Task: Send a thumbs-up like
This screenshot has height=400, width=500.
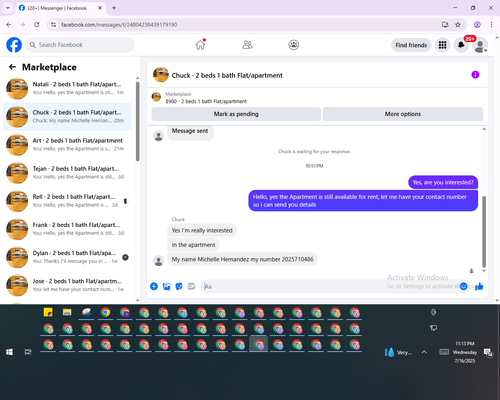Action: pos(479,286)
